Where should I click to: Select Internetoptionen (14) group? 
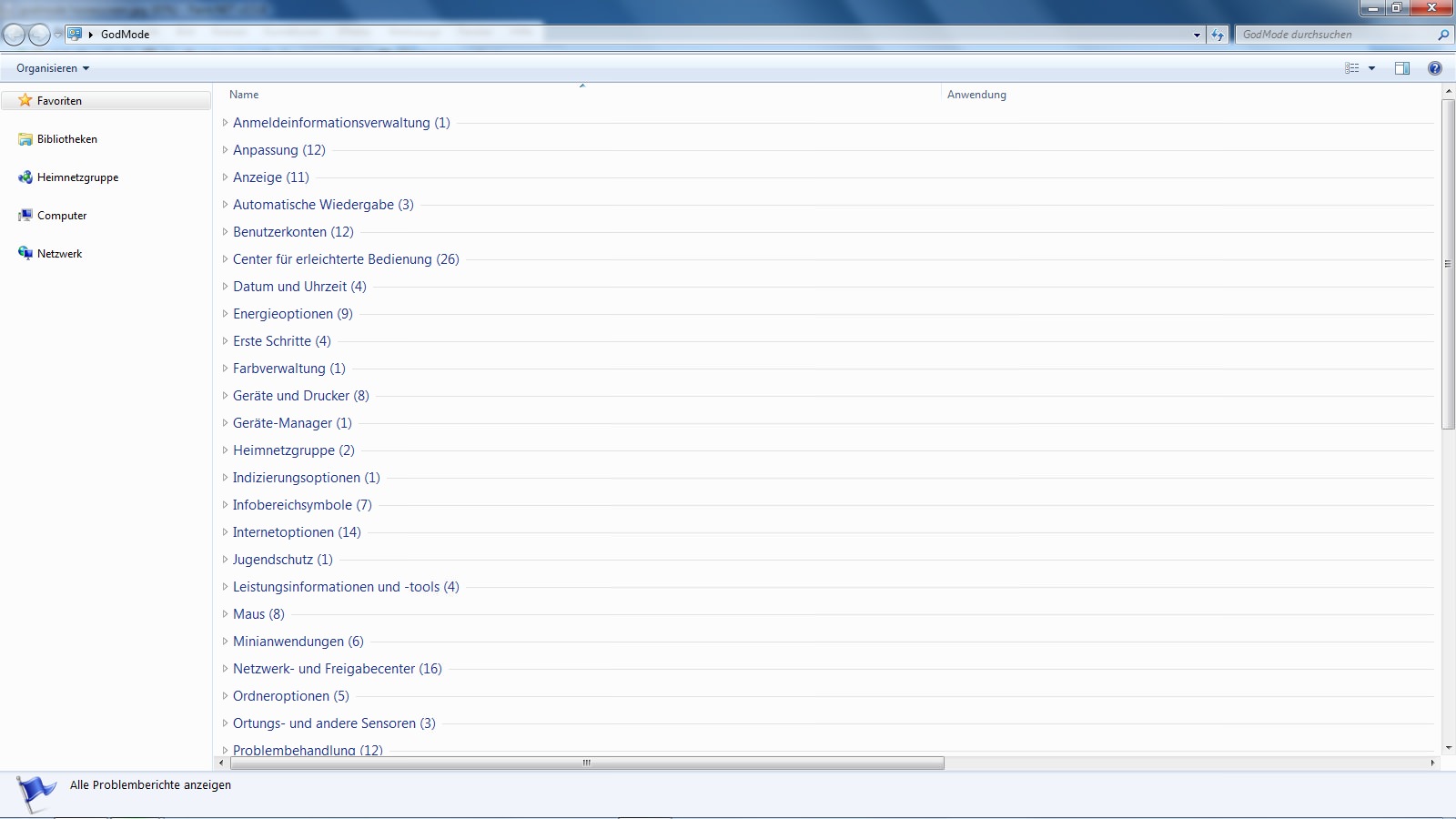click(x=297, y=532)
